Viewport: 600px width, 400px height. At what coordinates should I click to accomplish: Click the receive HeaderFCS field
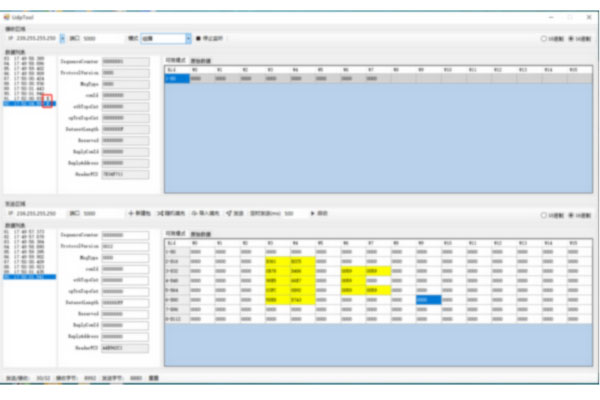pos(126,174)
